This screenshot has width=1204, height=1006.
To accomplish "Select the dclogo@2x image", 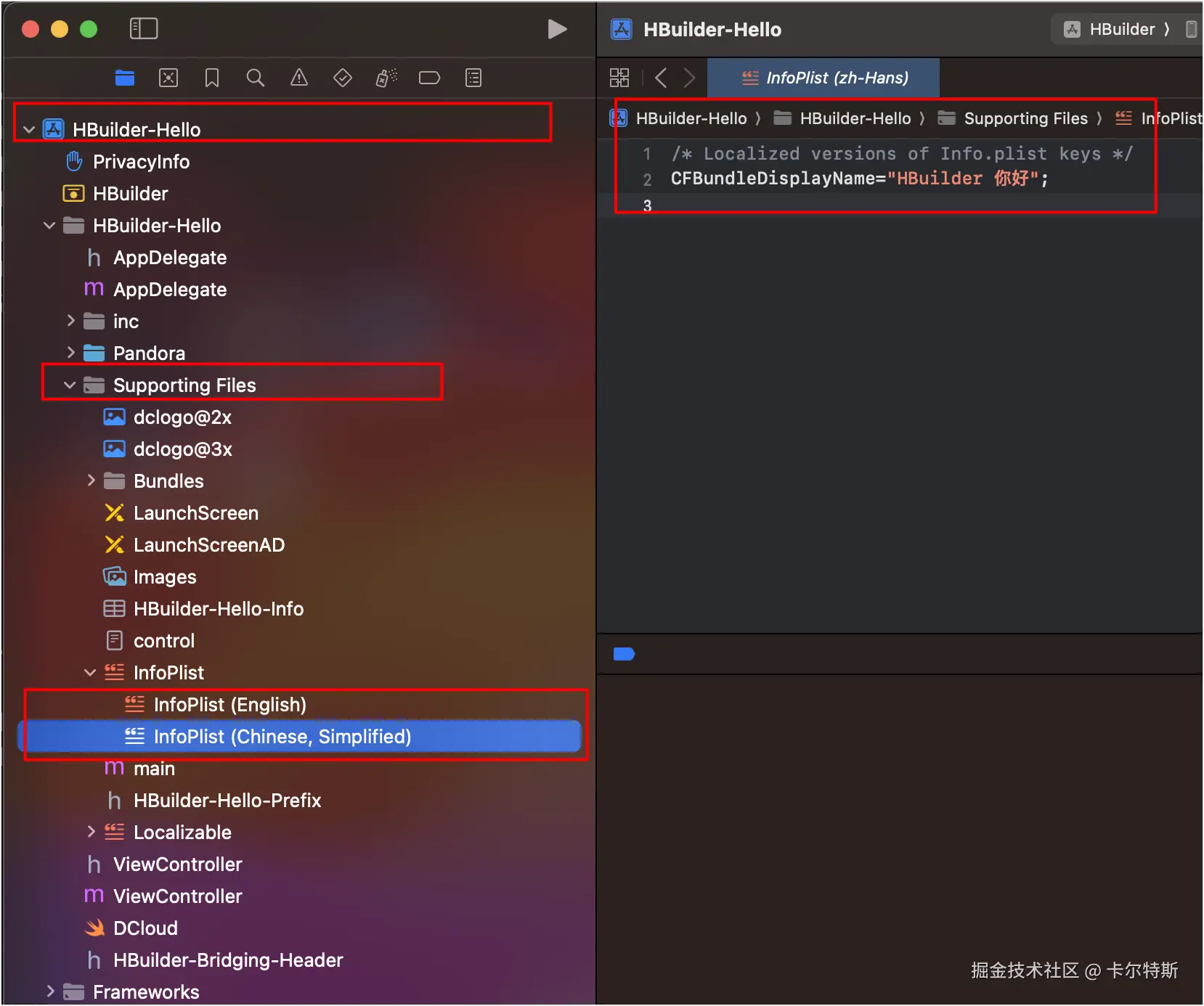I will 182,417.
